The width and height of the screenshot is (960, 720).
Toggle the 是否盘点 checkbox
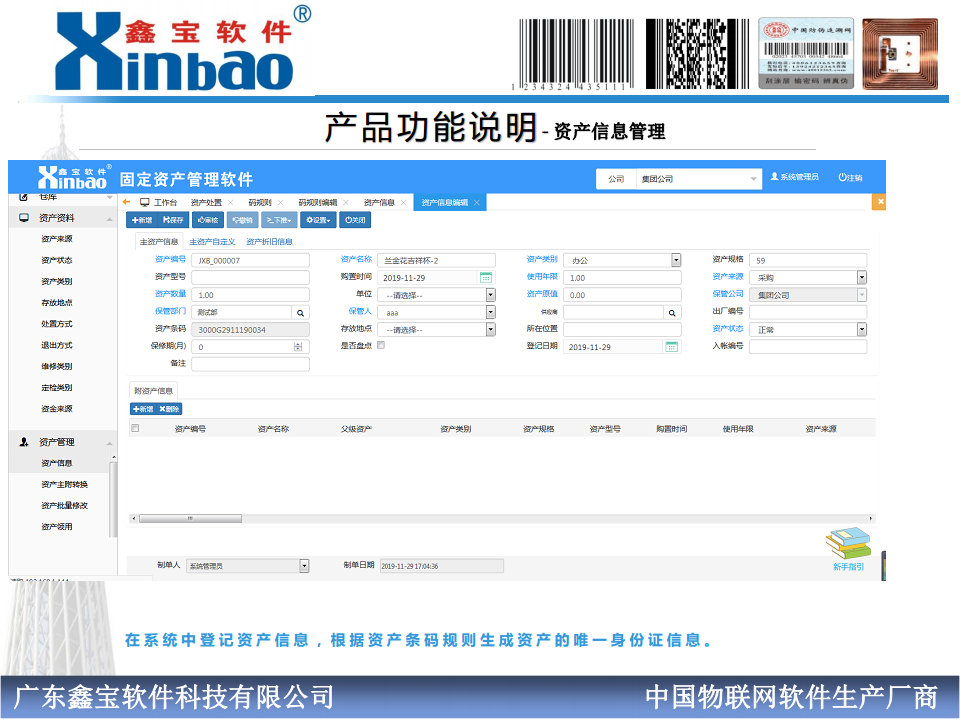click(381, 345)
